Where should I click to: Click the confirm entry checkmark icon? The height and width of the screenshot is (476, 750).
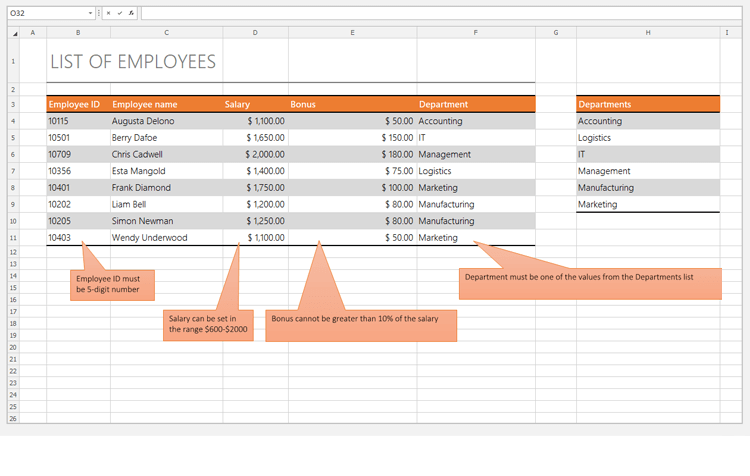coord(120,13)
